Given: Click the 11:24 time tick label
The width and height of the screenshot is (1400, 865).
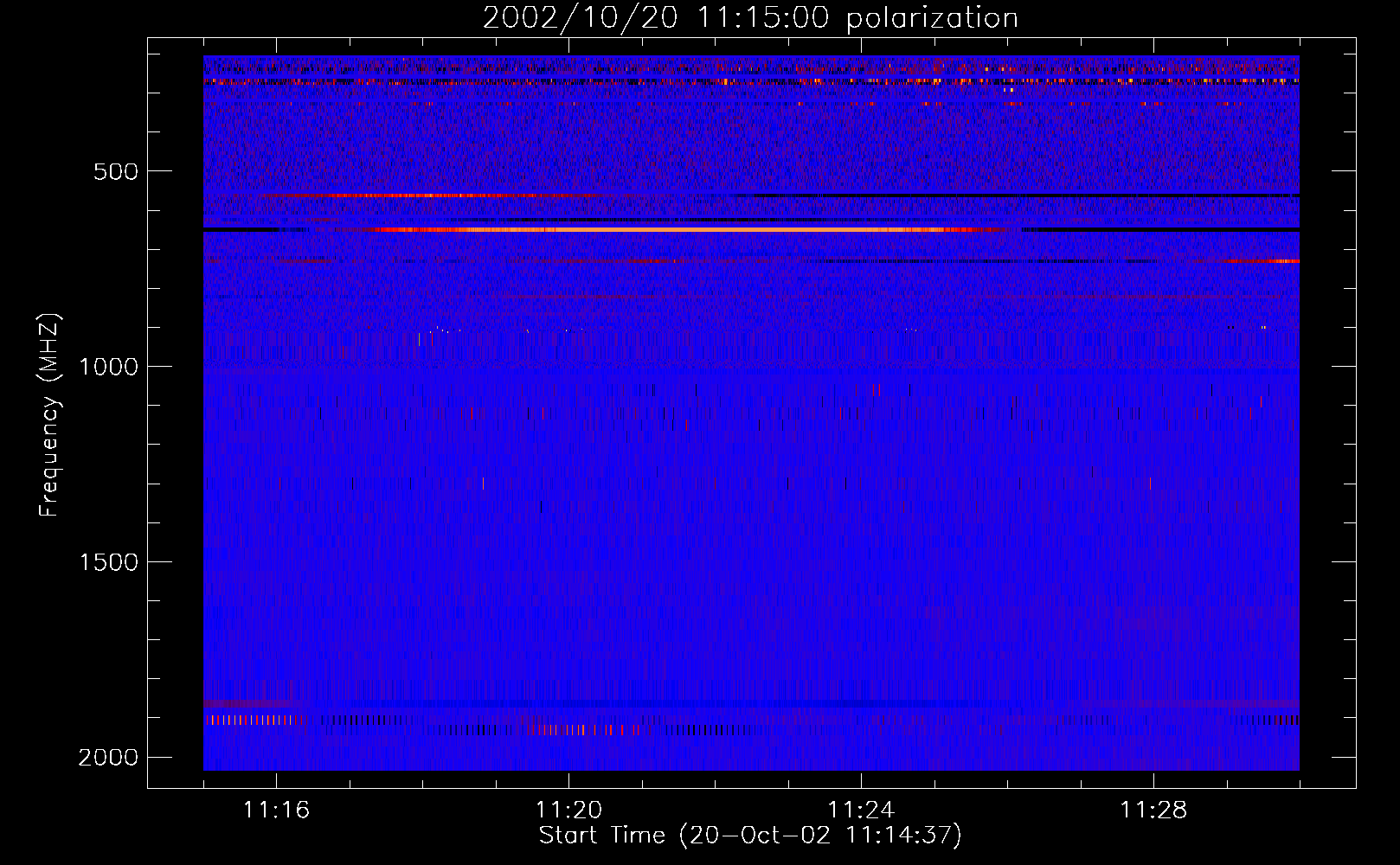Looking at the screenshot, I should click(861, 811).
